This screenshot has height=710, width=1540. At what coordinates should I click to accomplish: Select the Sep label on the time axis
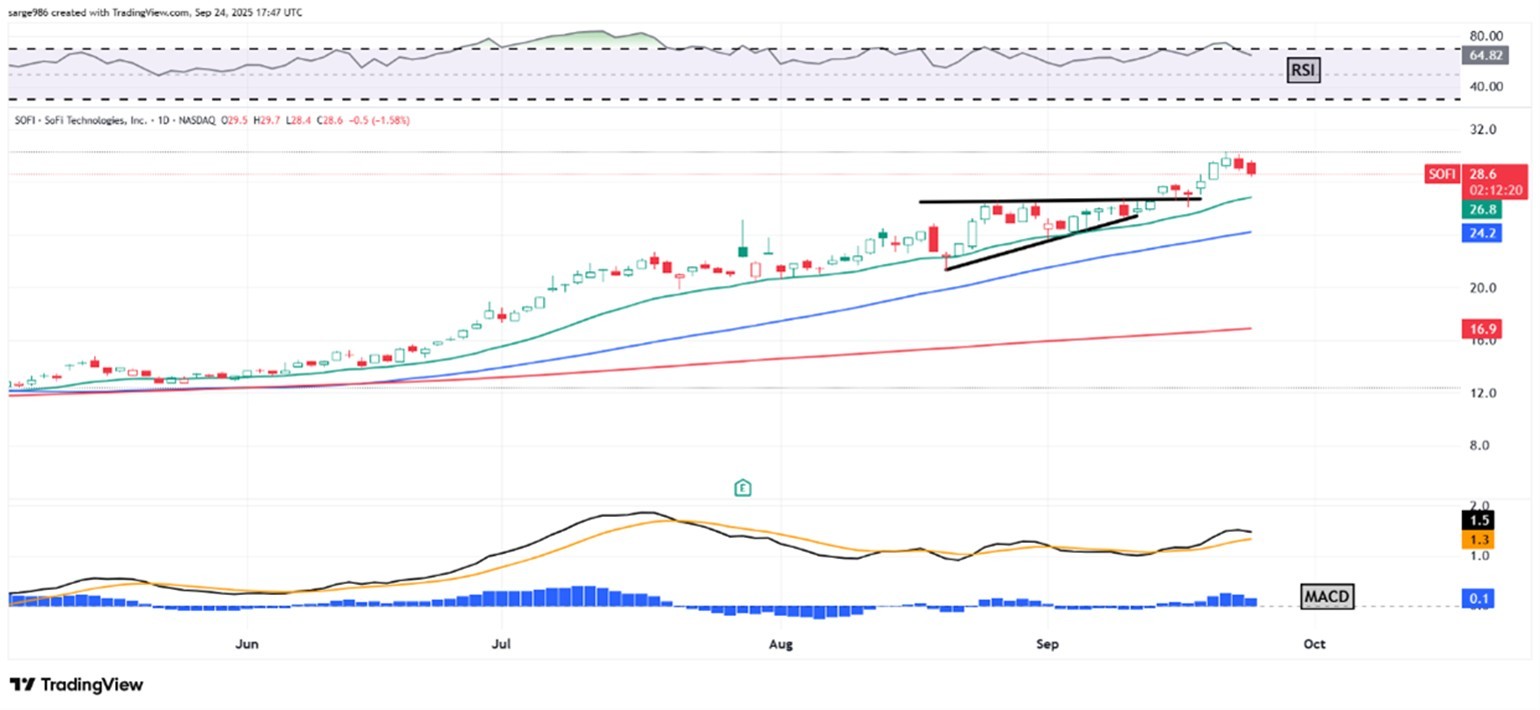1047,645
